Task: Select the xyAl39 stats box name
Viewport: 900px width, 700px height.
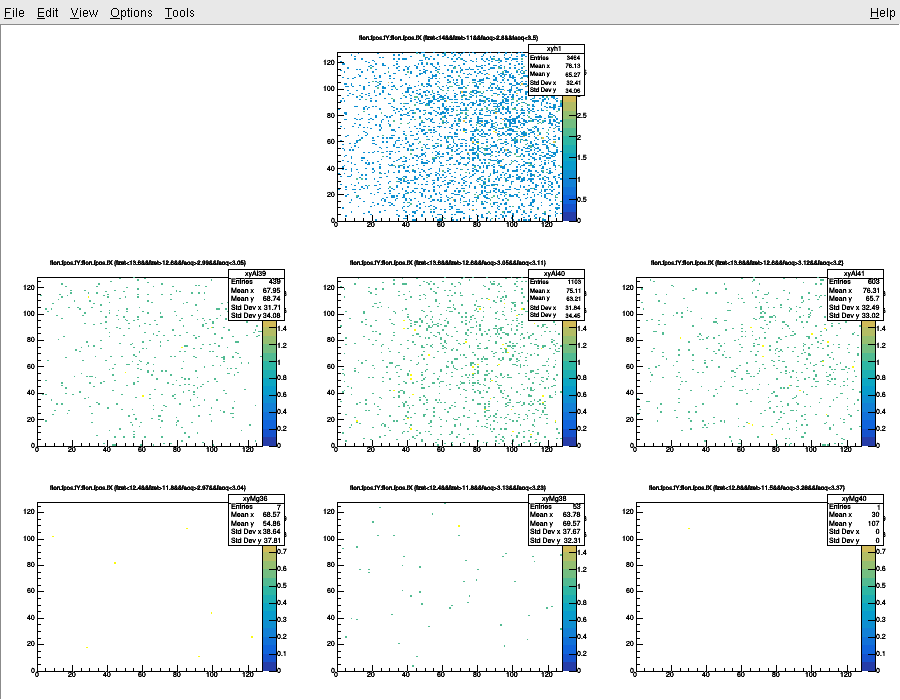Action: [256, 274]
